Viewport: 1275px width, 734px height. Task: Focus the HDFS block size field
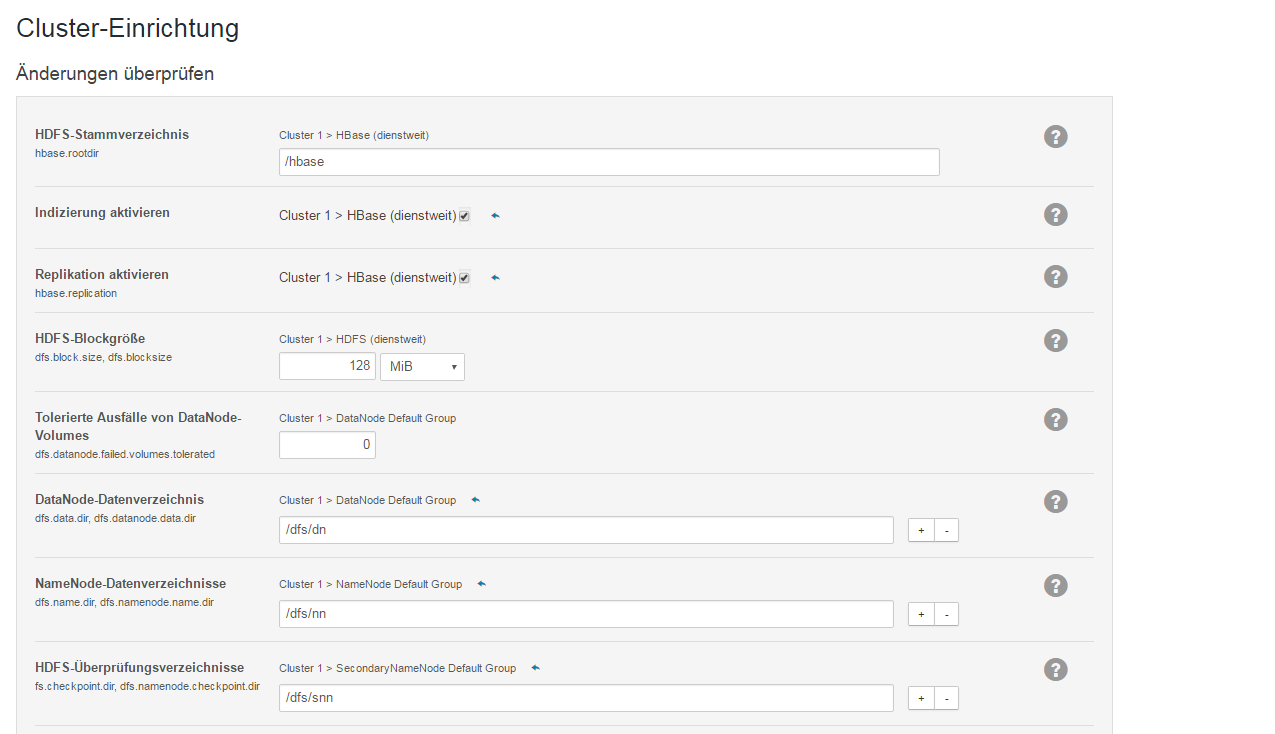click(x=327, y=367)
